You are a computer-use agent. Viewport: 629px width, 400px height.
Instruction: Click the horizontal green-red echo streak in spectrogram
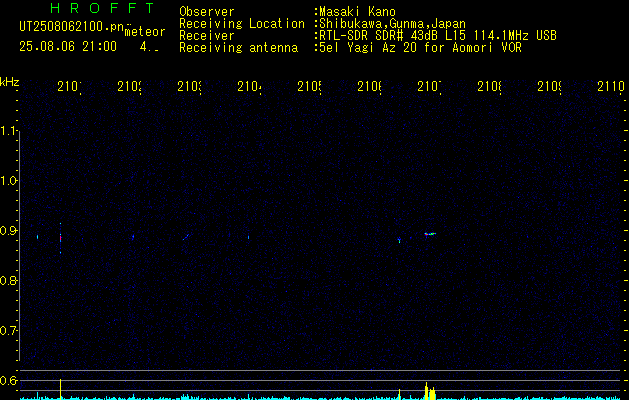tap(430, 234)
